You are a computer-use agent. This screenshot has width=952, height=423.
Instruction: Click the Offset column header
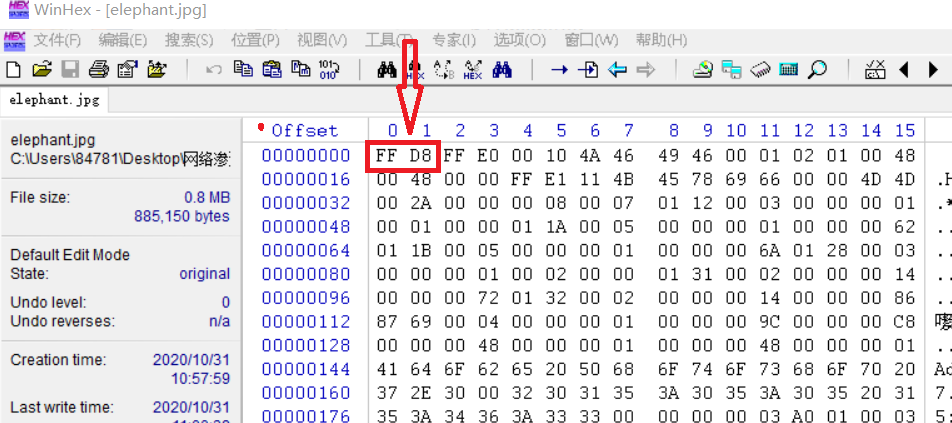[x=304, y=130]
